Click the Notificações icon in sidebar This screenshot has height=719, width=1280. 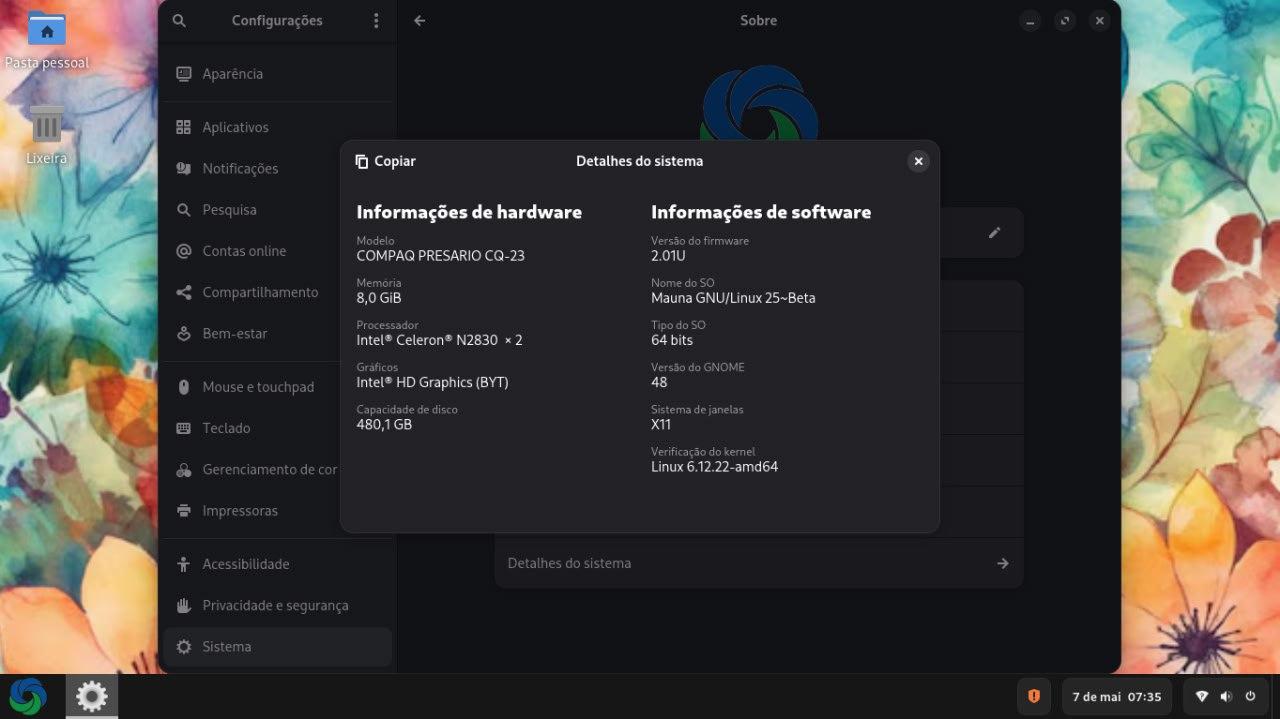183,168
